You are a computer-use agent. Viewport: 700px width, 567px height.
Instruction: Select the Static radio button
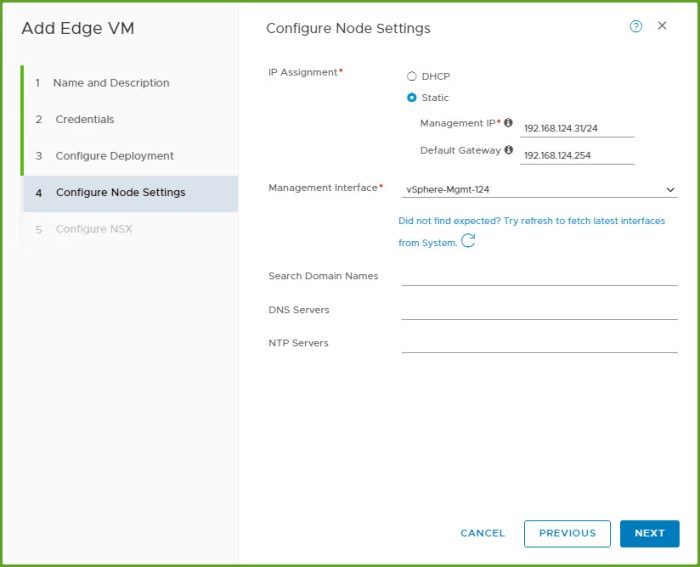411,98
